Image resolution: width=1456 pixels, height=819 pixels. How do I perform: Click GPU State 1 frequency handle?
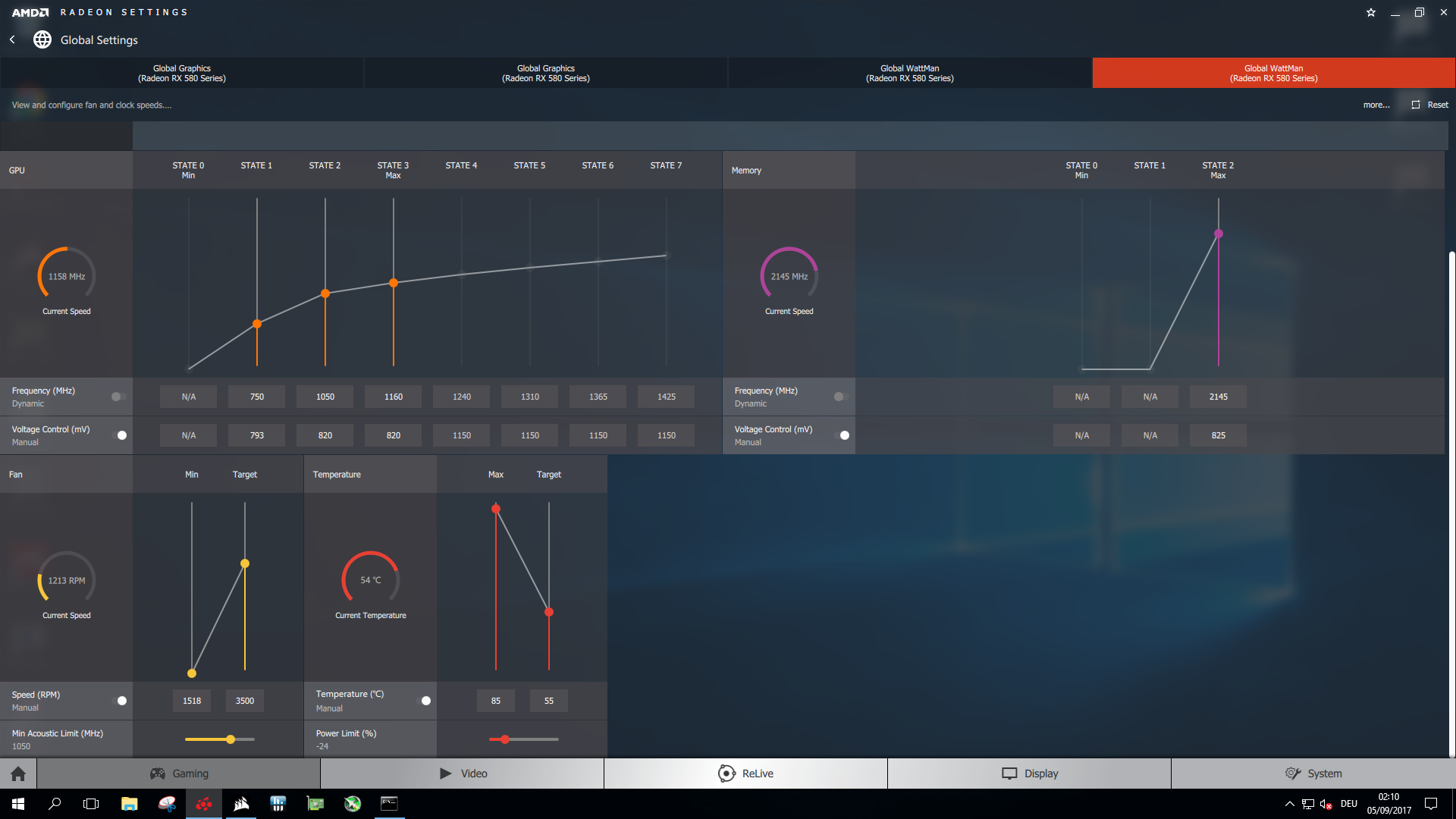(257, 324)
